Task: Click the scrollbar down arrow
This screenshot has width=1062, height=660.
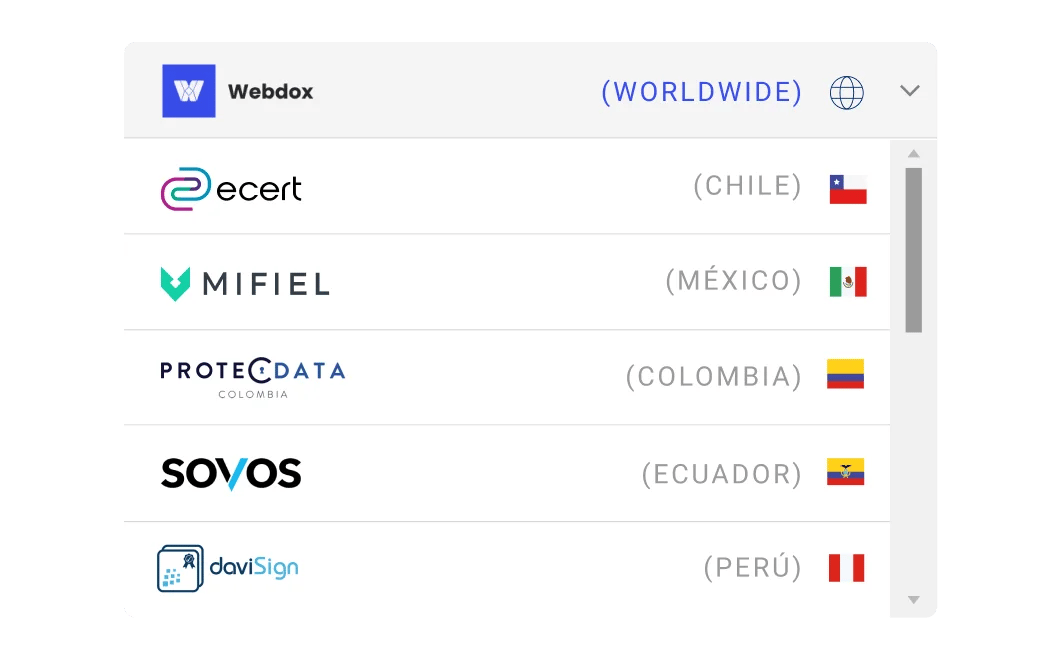Action: [914, 600]
